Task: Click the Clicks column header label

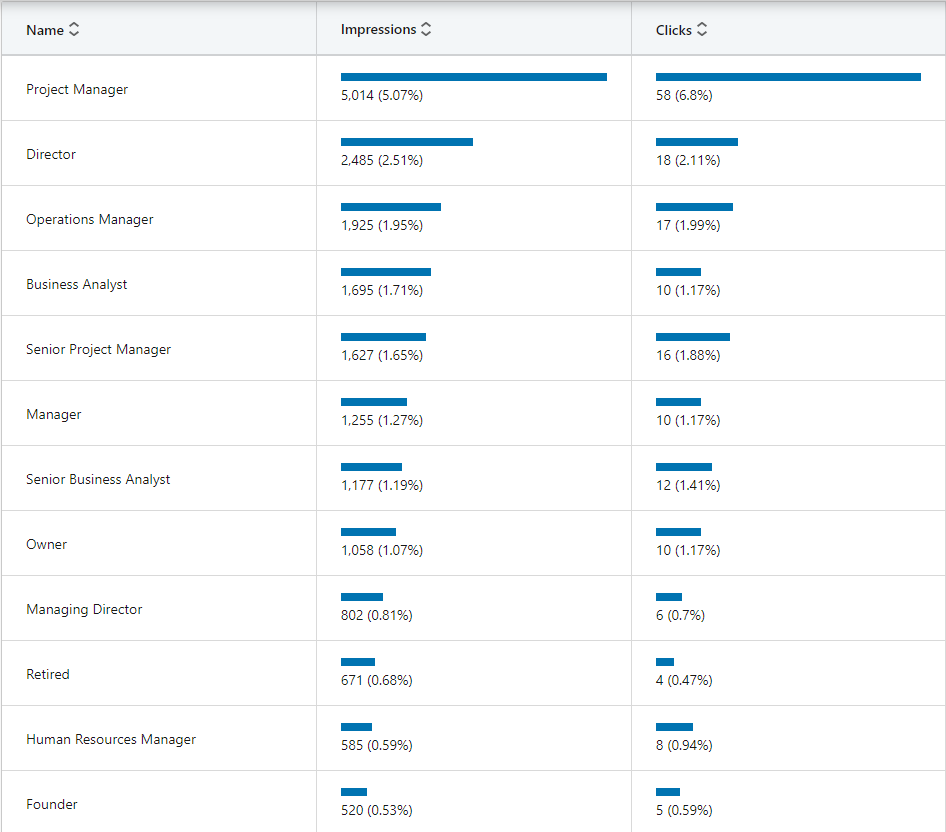Action: point(674,30)
